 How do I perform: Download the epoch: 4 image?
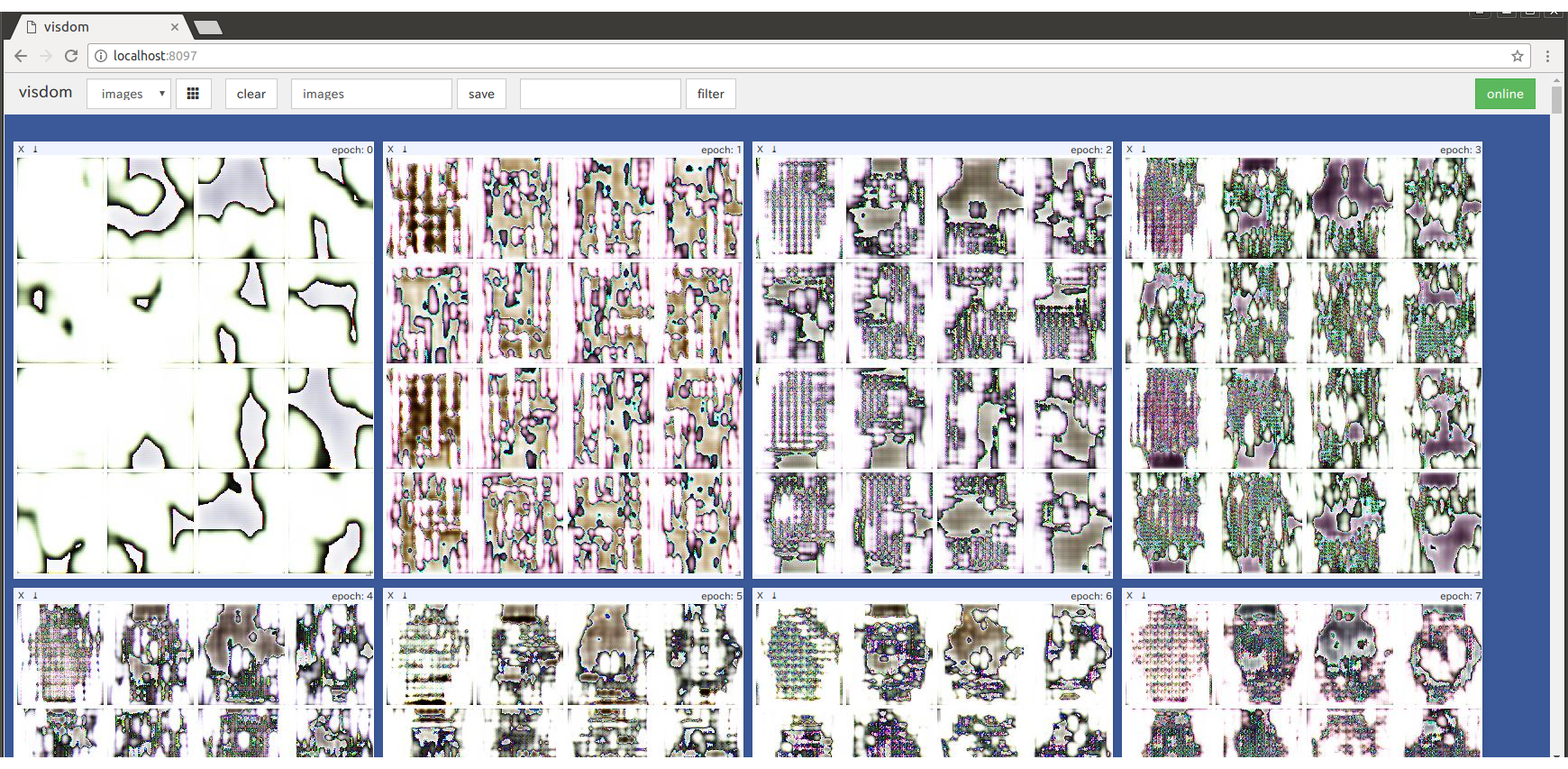click(x=35, y=596)
